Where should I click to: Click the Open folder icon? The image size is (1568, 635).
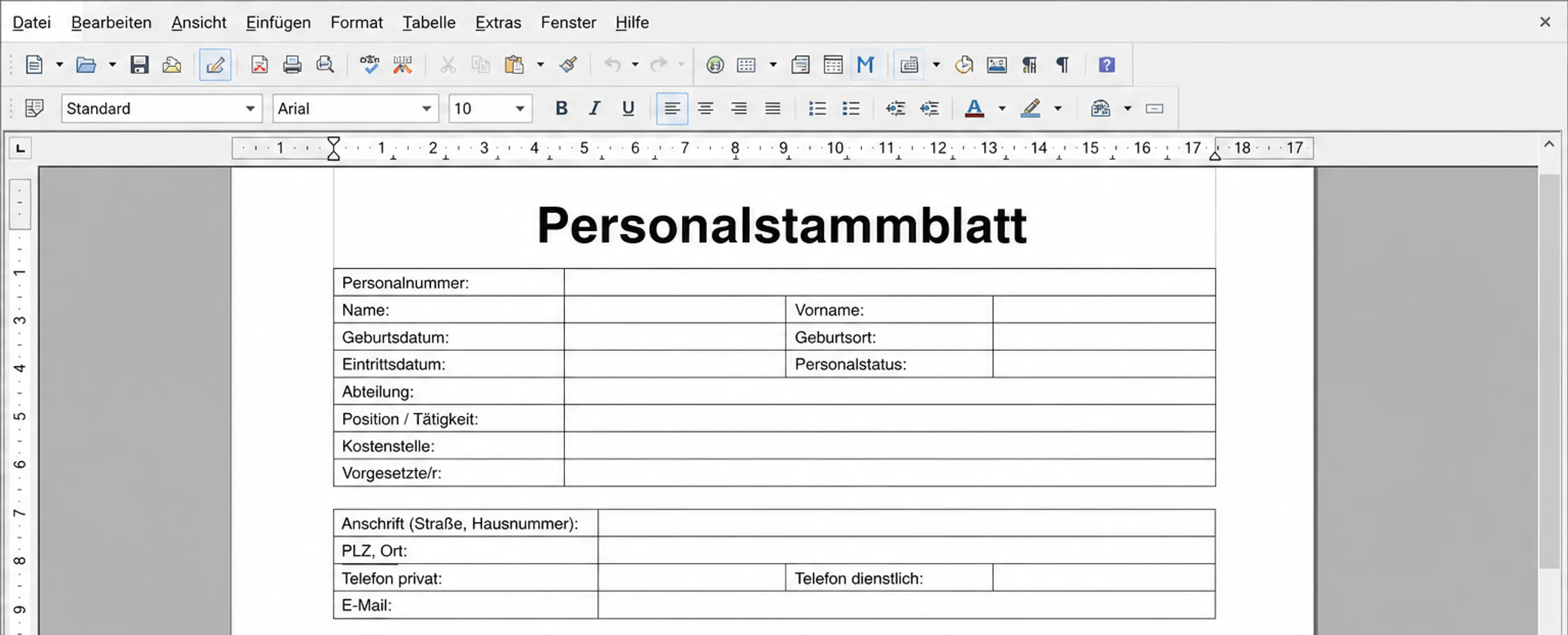(x=86, y=65)
